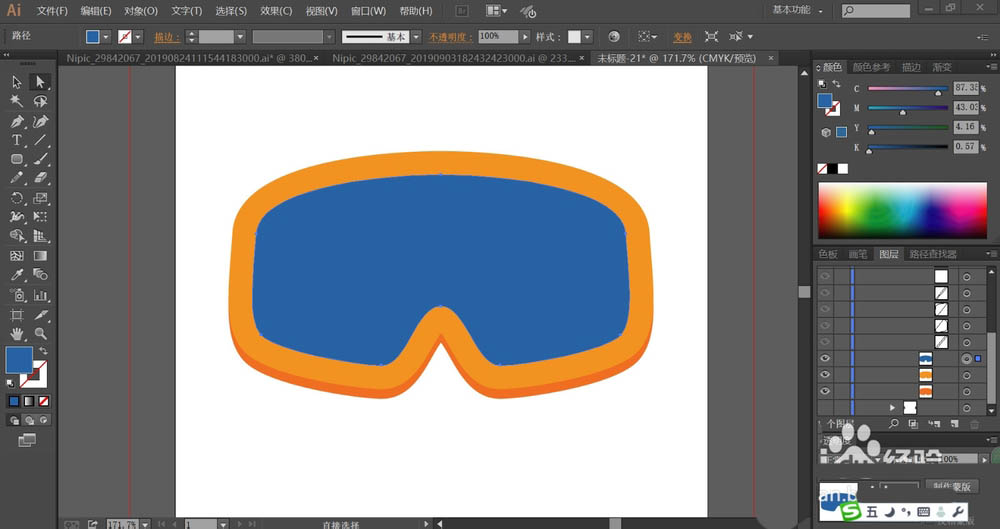Select the Direct Selection tool
Screen dimensions: 1000x529
[40, 82]
